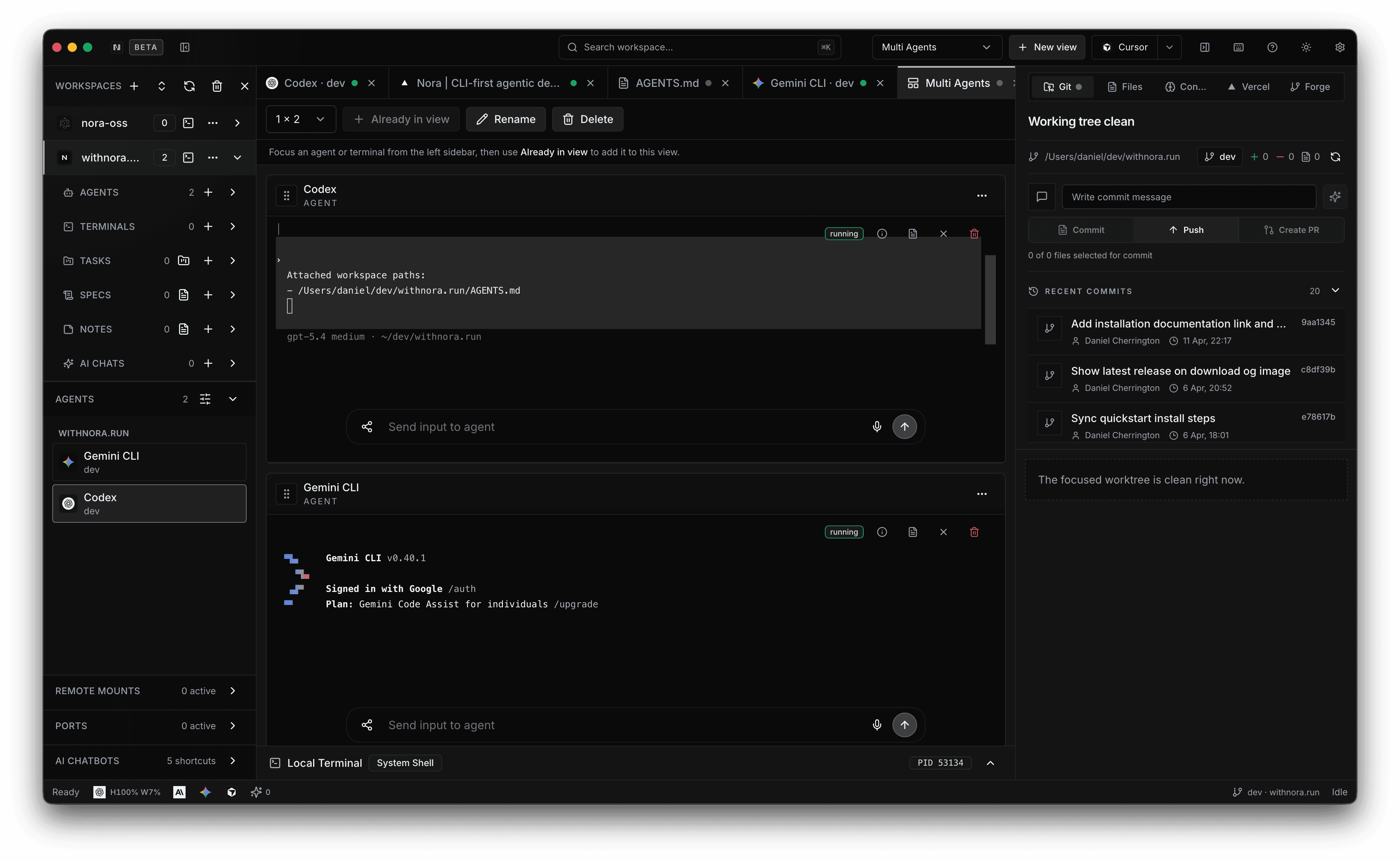
Task: Add a new terminal
Action: point(208,227)
